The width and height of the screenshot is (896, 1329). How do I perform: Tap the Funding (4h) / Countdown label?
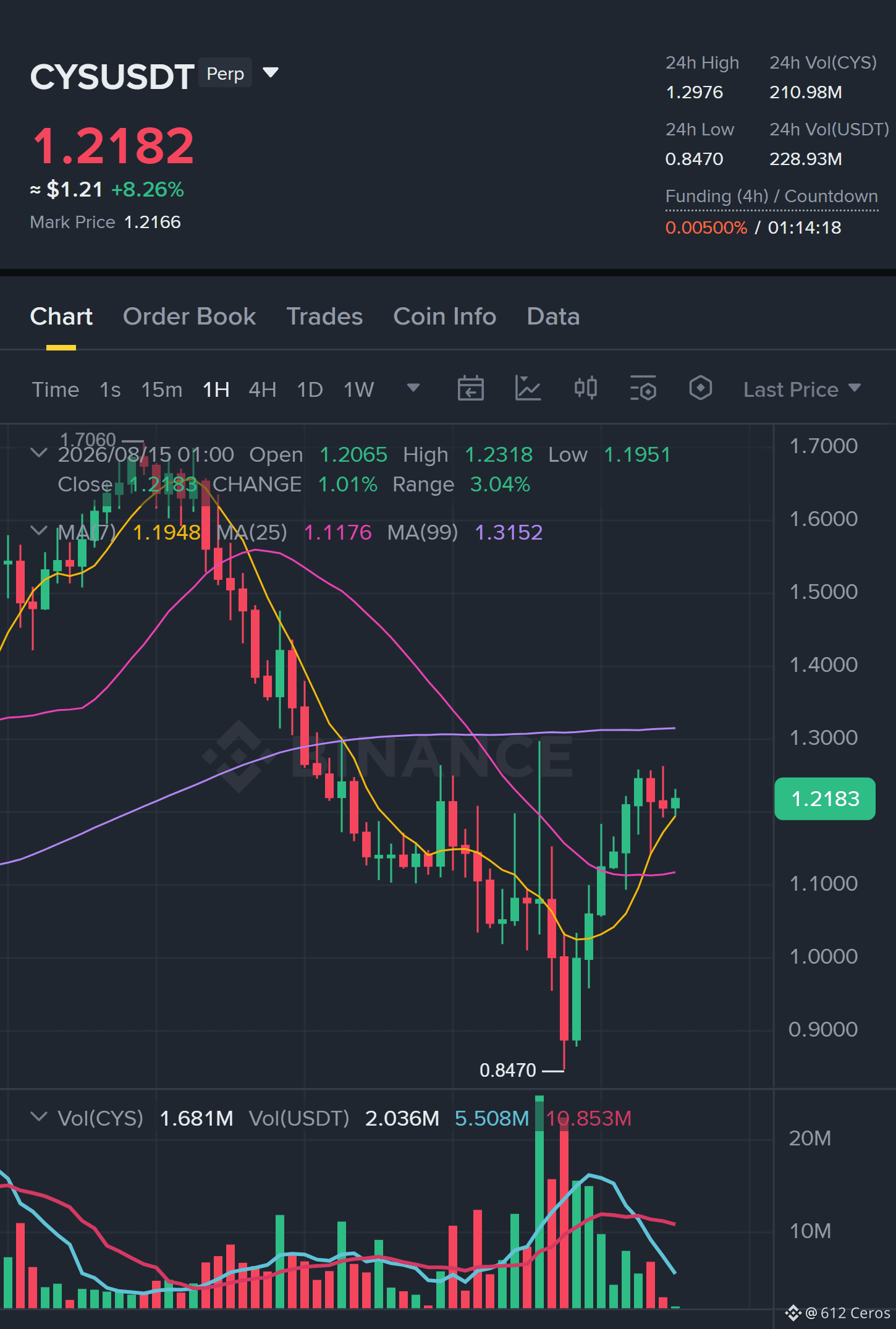click(x=771, y=197)
